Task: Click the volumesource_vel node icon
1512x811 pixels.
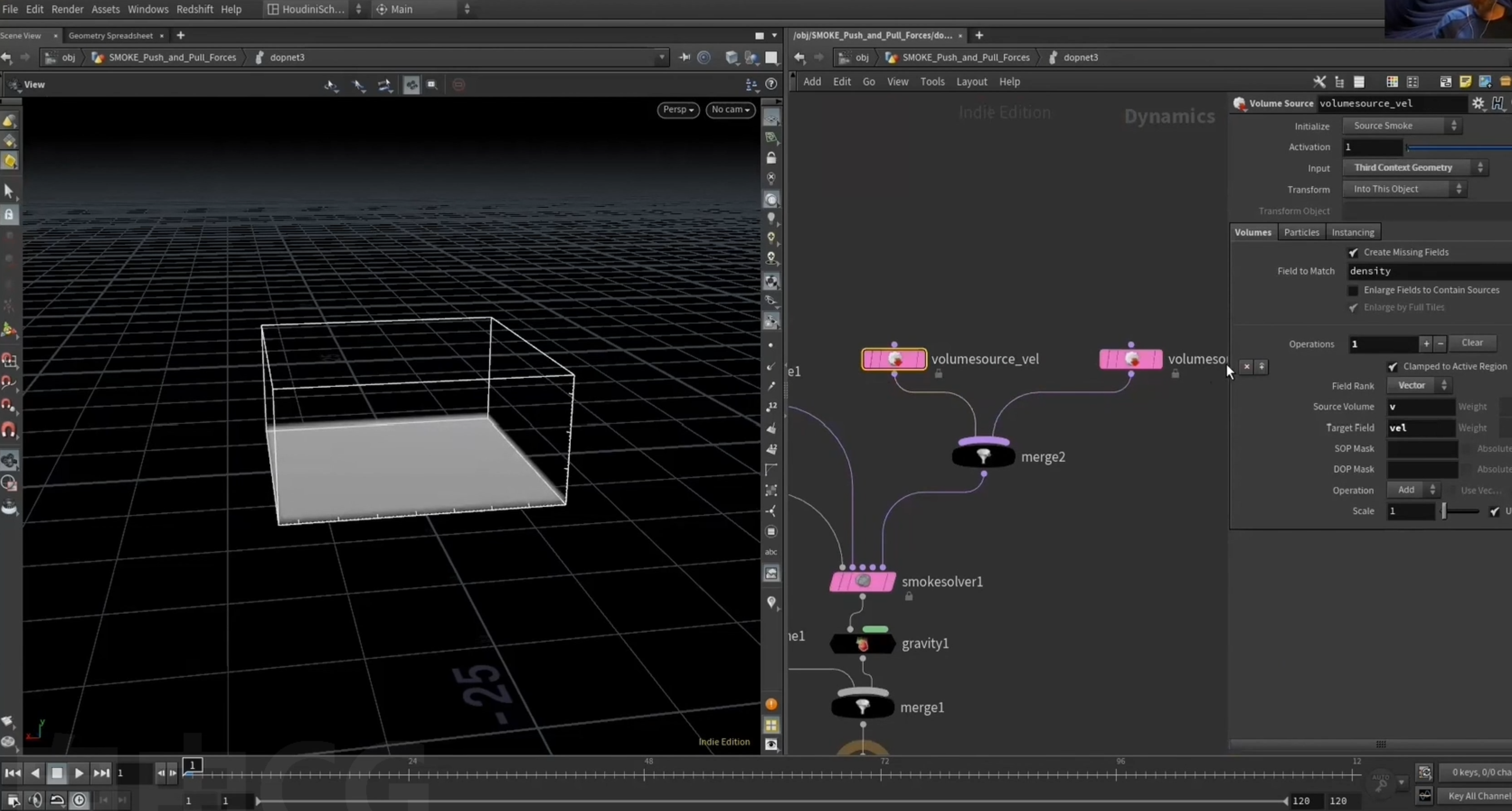Action: [894, 359]
